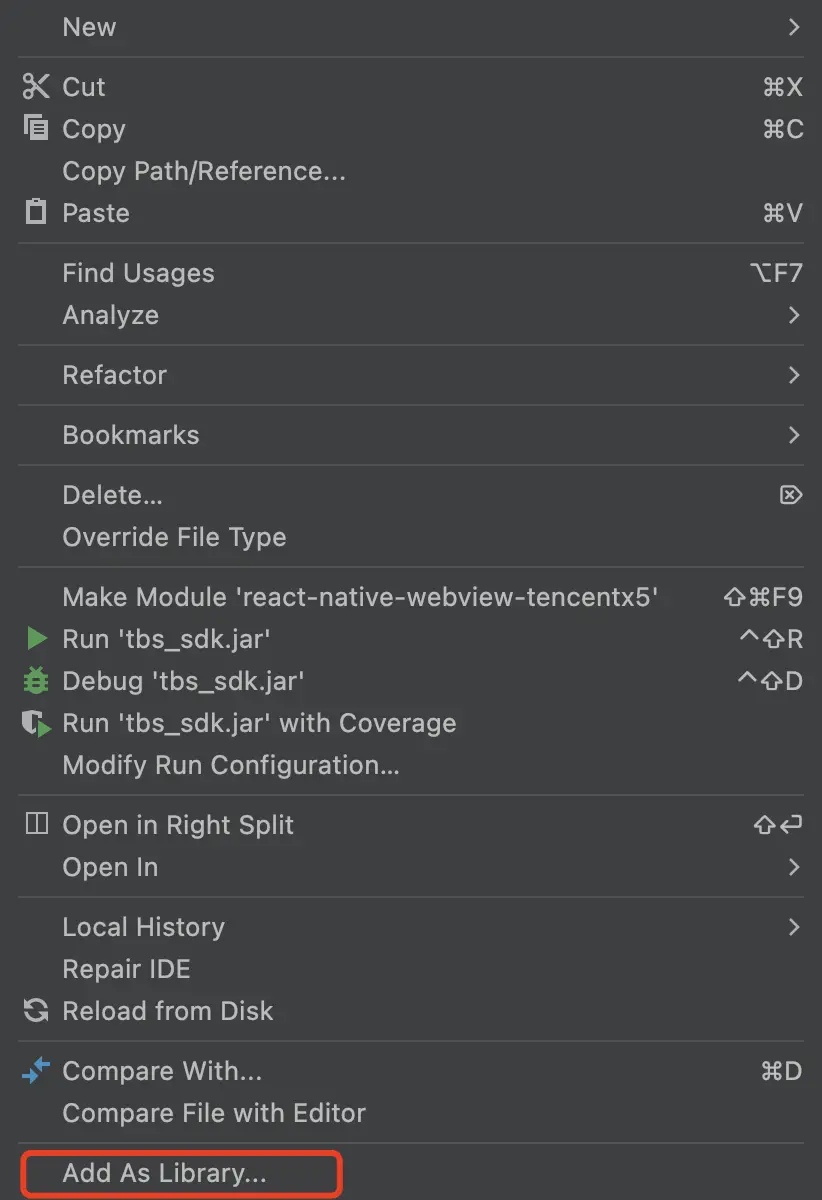The image size is (822, 1200).
Task: Click the green Run triangle icon
Action: tap(36, 639)
